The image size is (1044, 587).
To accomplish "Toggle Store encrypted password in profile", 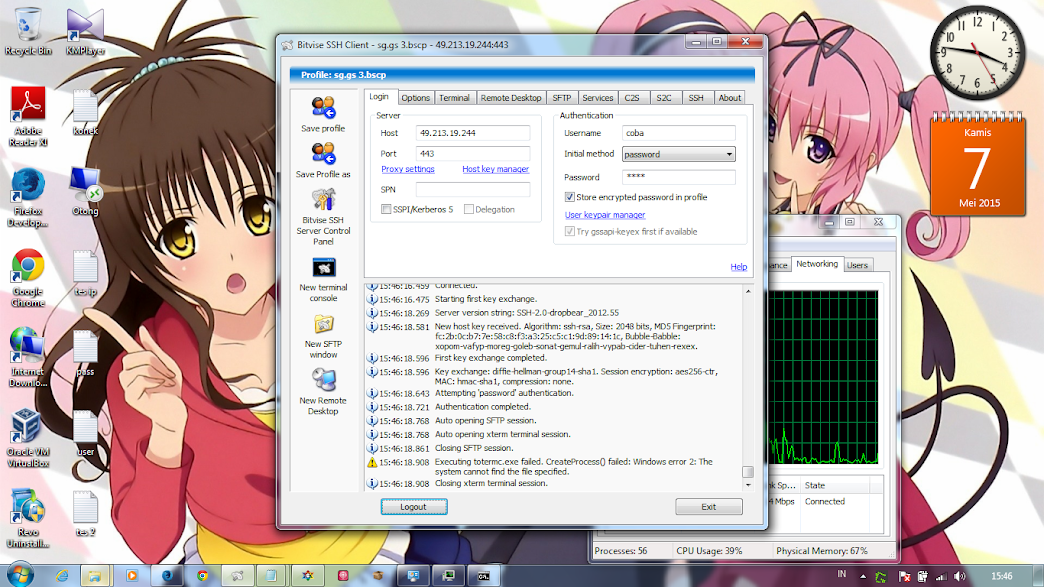I will pos(569,197).
